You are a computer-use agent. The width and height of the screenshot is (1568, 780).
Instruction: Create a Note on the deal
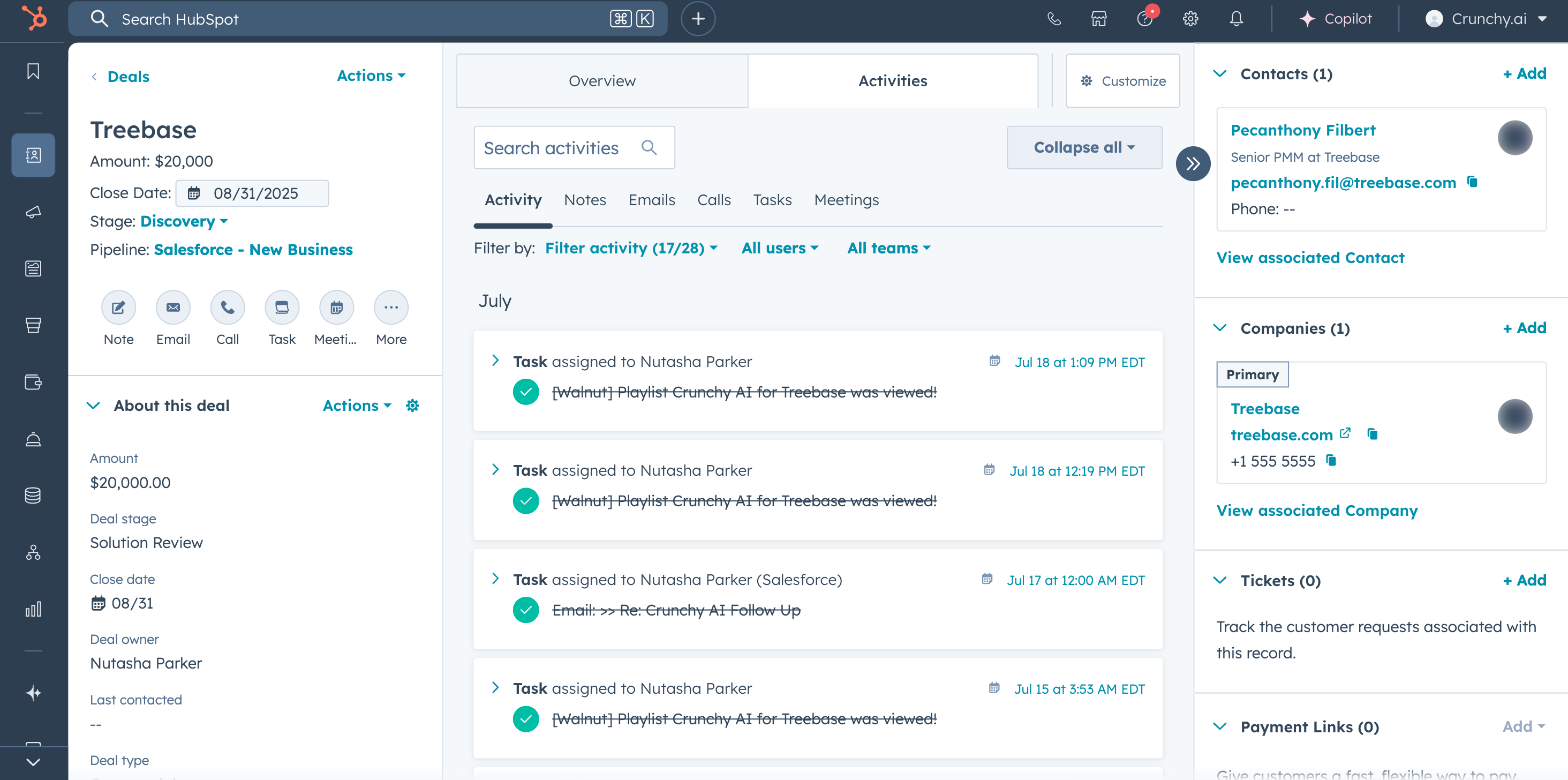pyautogui.click(x=119, y=307)
